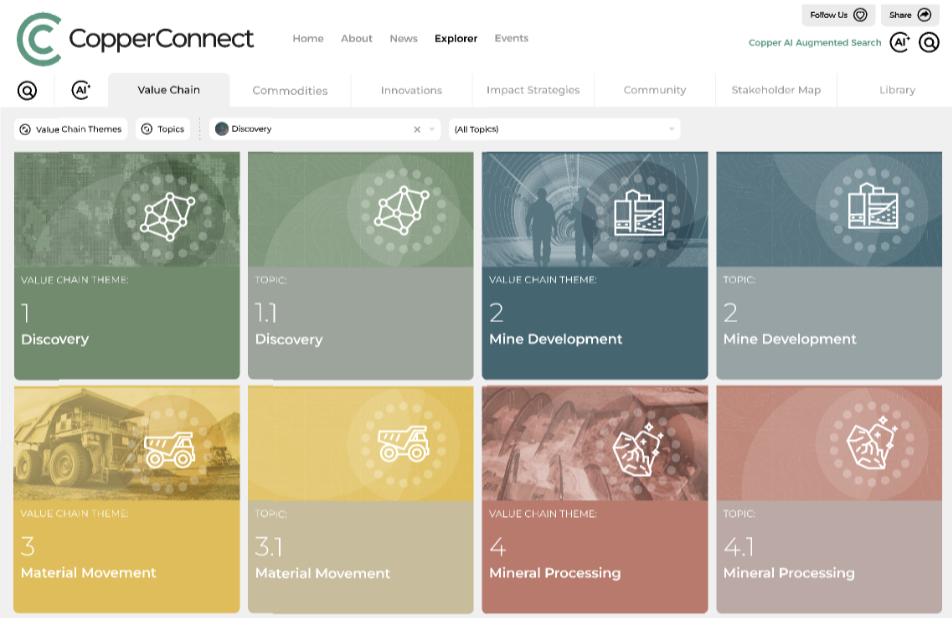Open the AI tab icon beside Value Chain

tap(81, 90)
